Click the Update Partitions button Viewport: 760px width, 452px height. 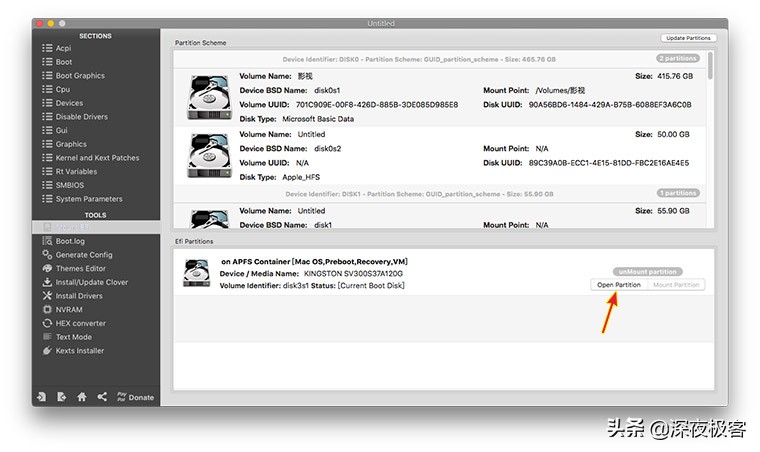687,38
